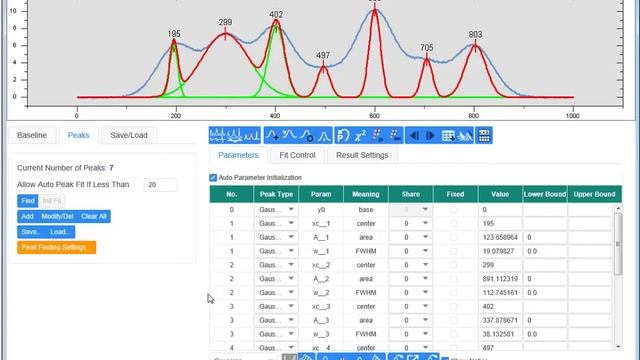Tick the Fixed checkbox for A__1
The width and height of the screenshot is (640, 360).
453,238
